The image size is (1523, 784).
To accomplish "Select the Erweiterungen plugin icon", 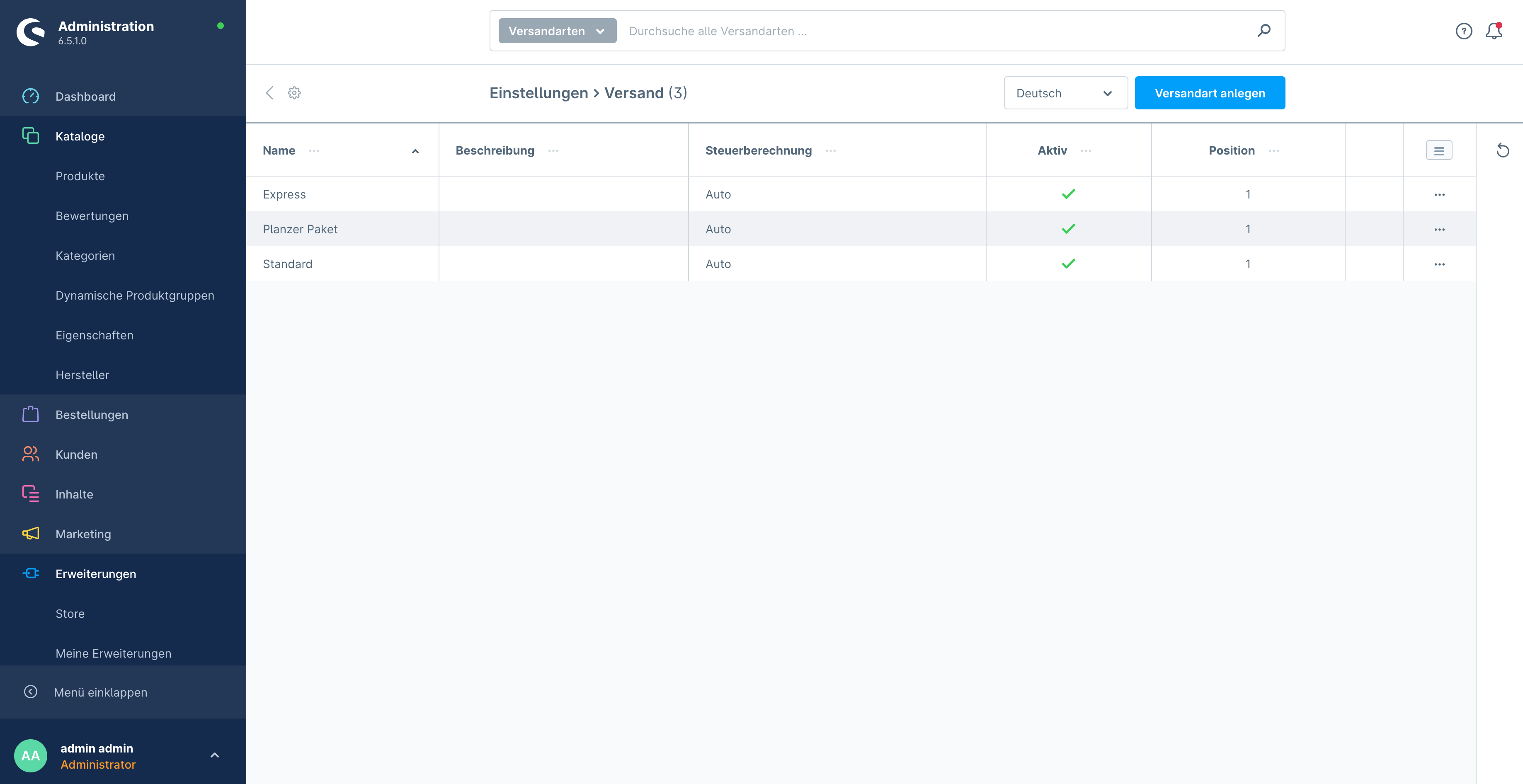I will 30,573.
